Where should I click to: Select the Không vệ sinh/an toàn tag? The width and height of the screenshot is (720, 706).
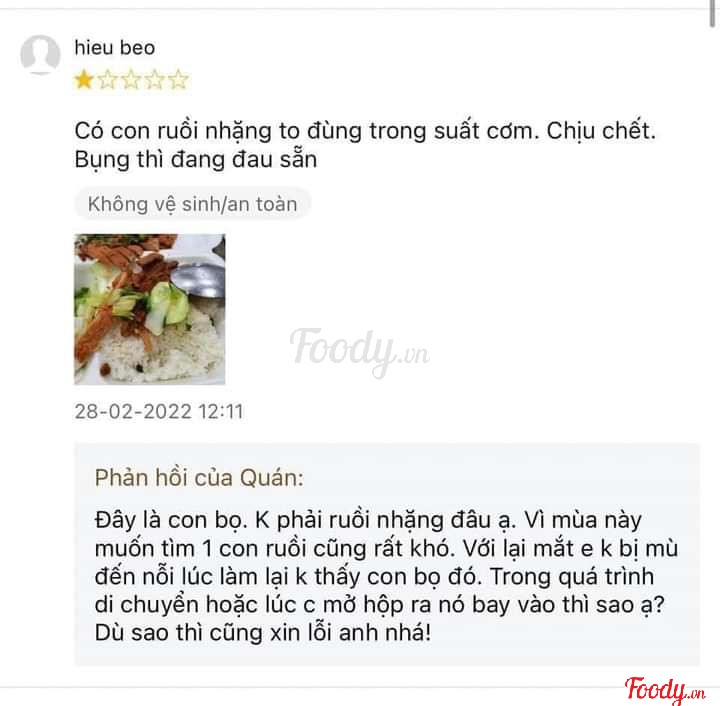193,204
